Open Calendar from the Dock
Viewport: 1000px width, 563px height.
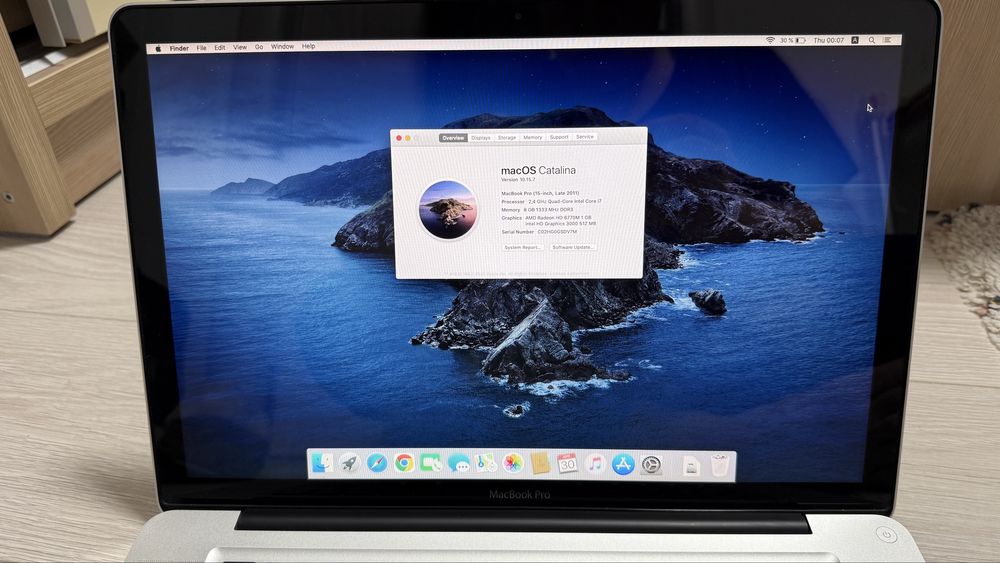(568, 464)
